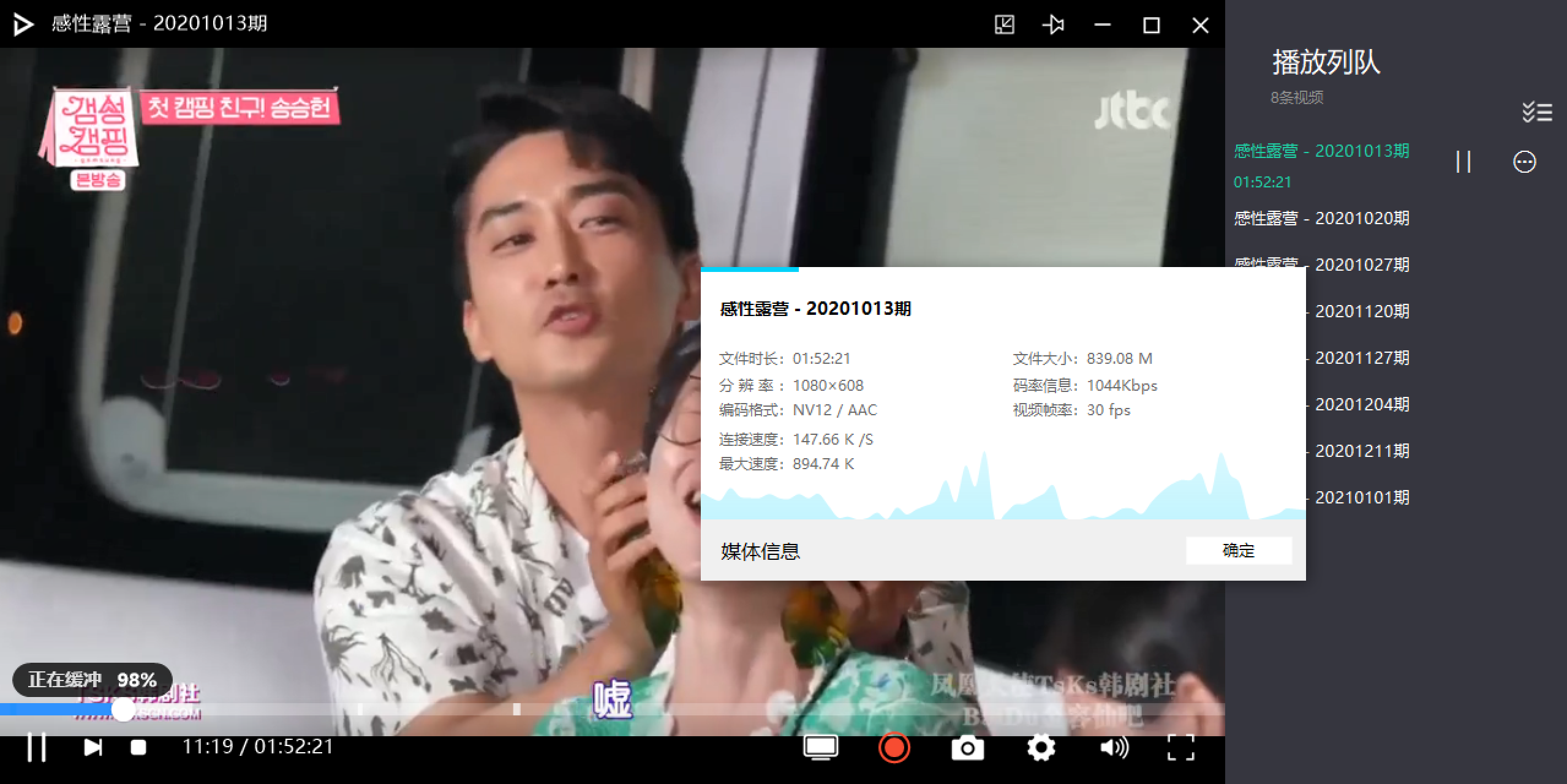
Task: Toggle multi-select checklist in playlist
Action: point(1536,112)
